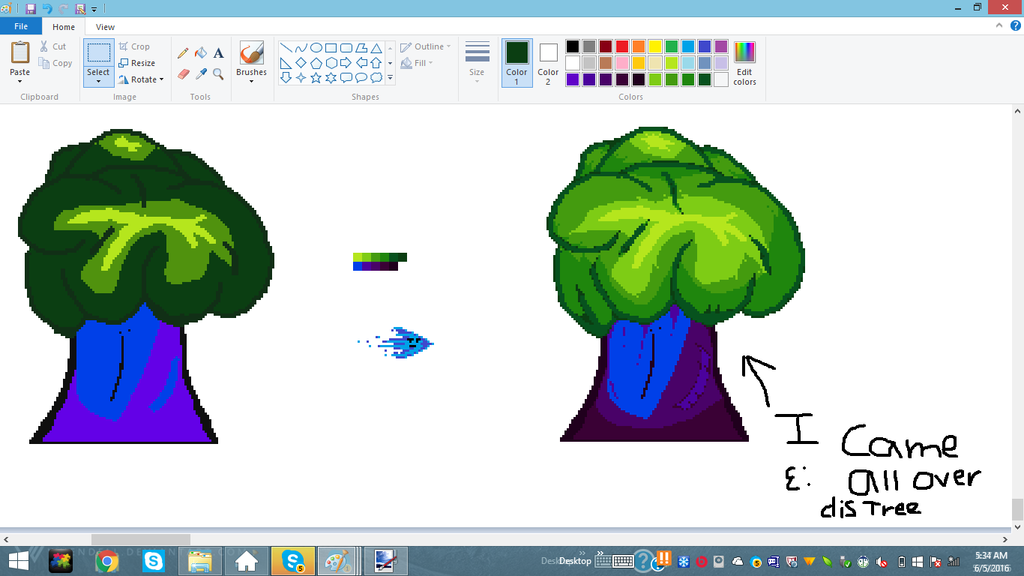Viewport: 1024px width, 576px height.
Task: Toggle the rectangular Select tool
Action: [x=98, y=58]
